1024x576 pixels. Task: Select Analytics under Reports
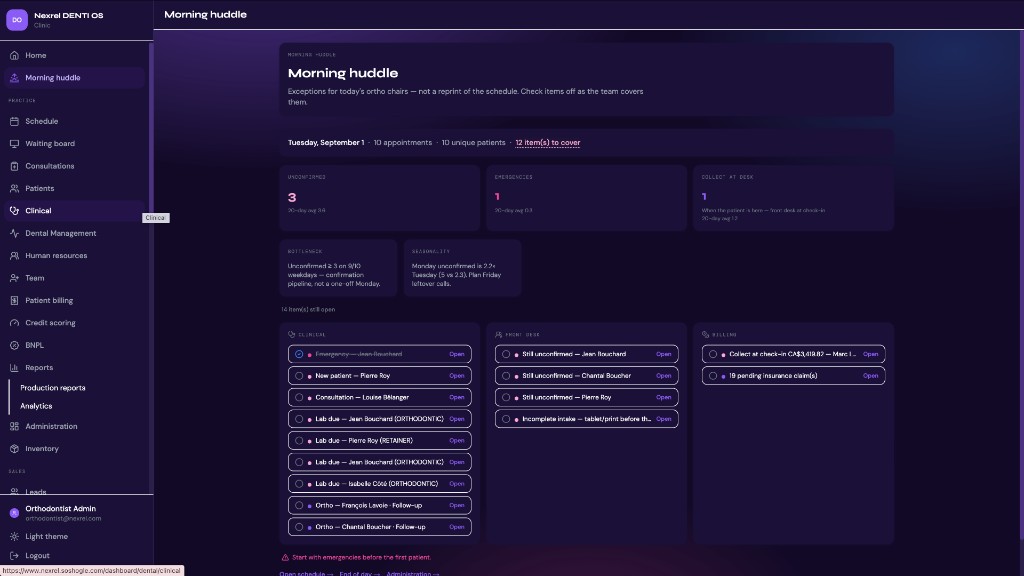[x=36, y=406]
